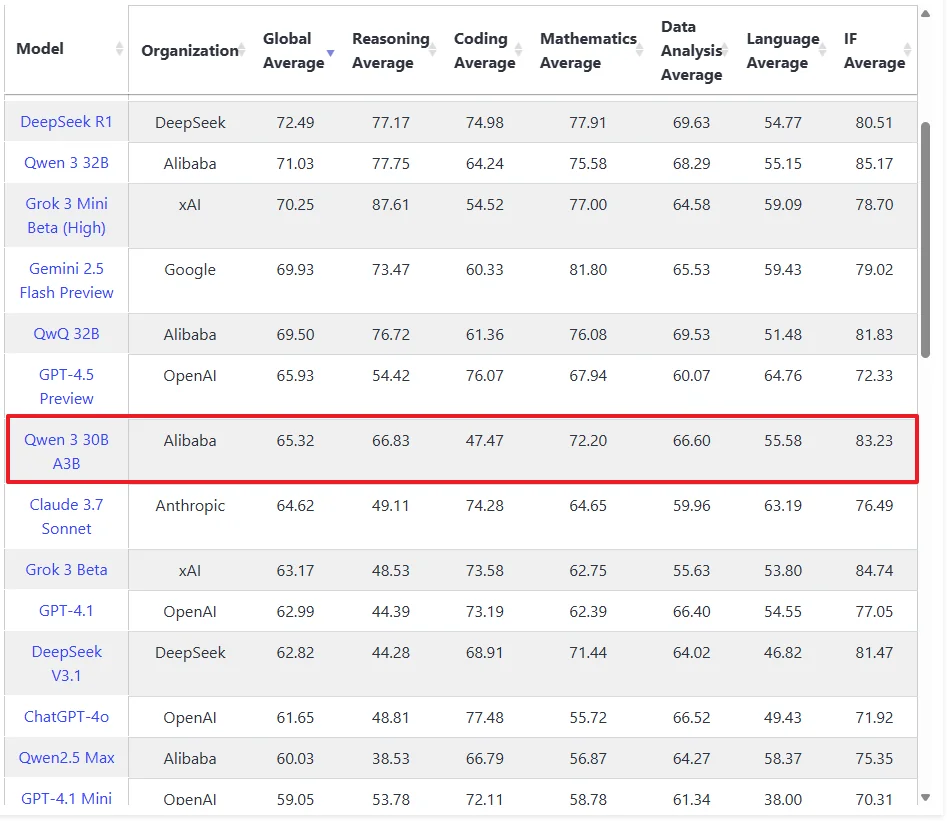Screen dimensions: 947x821
Task: Click the scrollbar down arrow
Action: tap(925, 798)
